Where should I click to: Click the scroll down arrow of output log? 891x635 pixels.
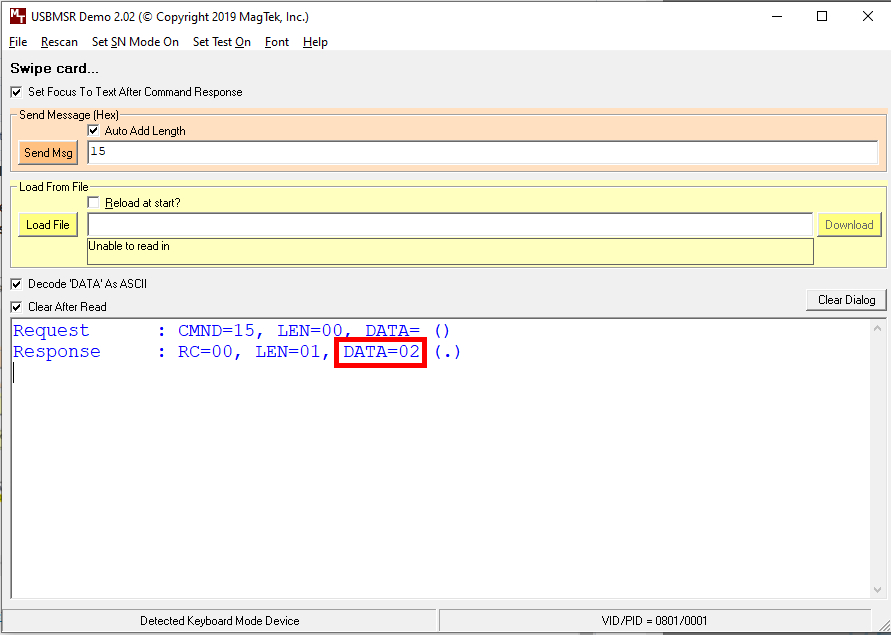coord(877,590)
